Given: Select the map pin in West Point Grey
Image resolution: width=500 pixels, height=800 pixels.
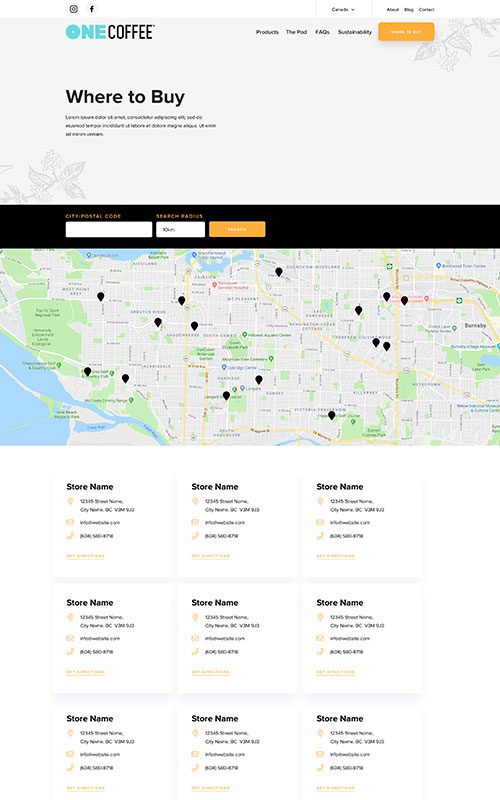Looking at the screenshot, I should 101,296.
